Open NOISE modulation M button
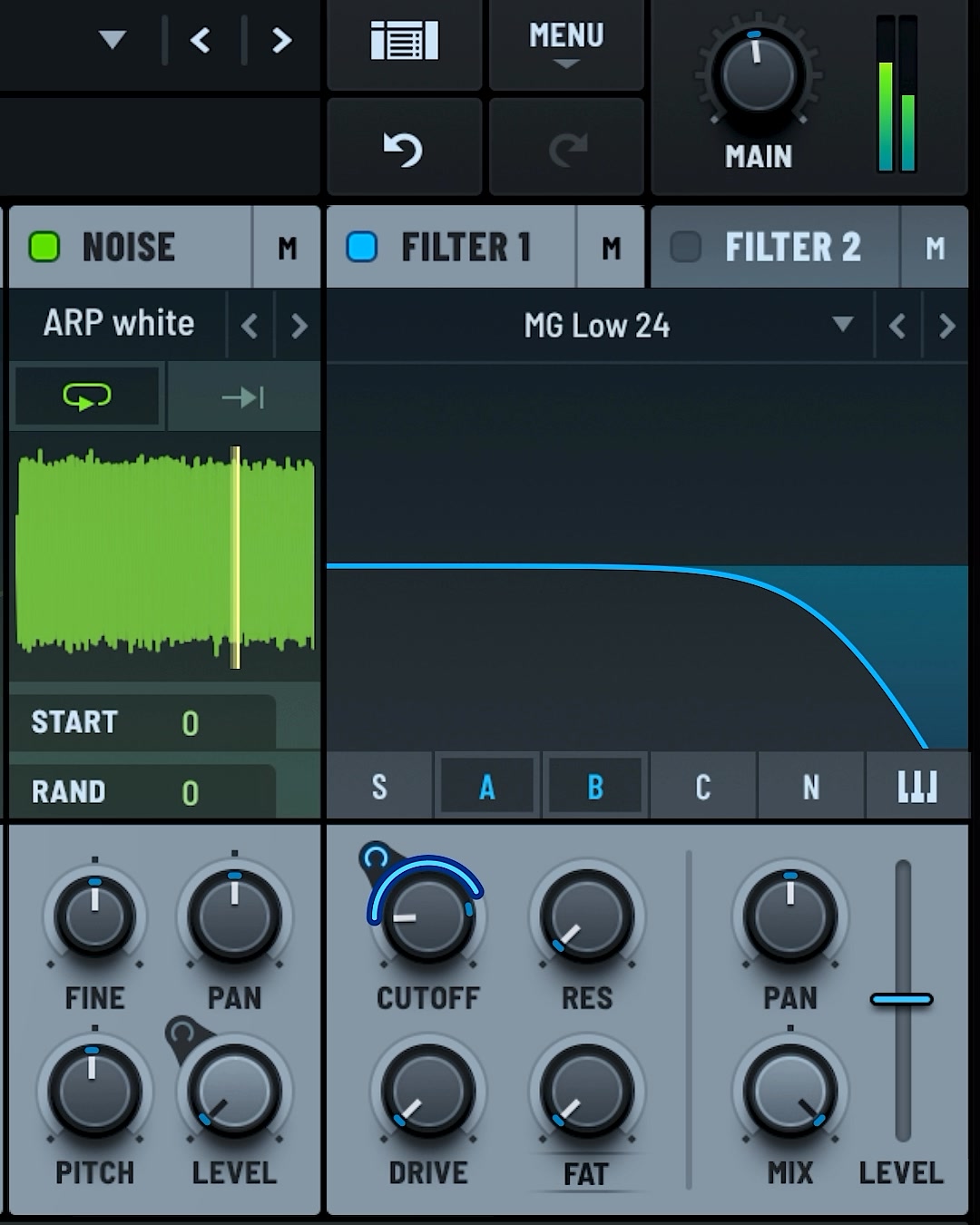 [x=287, y=248]
